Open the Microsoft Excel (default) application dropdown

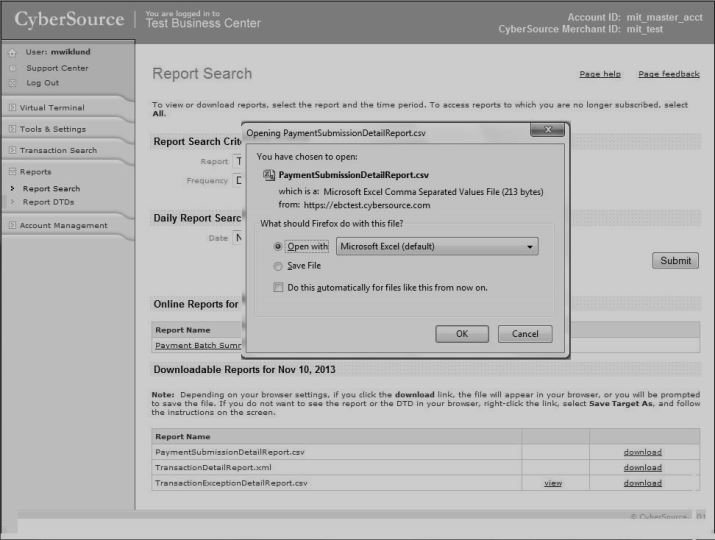(x=437, y=246)
